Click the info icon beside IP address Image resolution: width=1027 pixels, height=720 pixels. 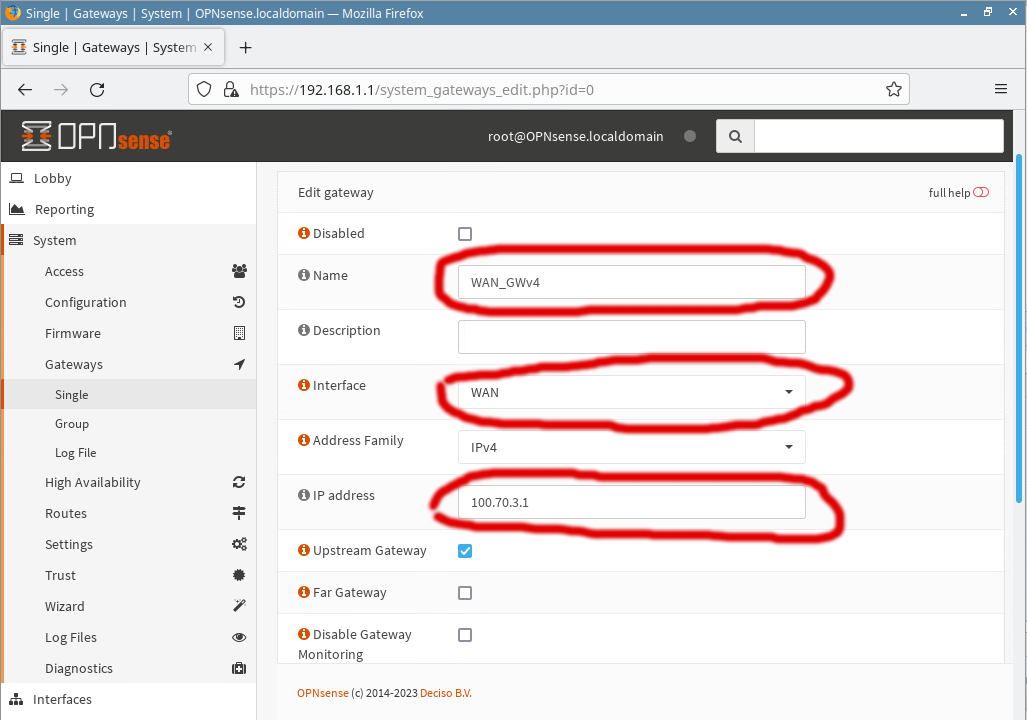(x=304, y=495)
